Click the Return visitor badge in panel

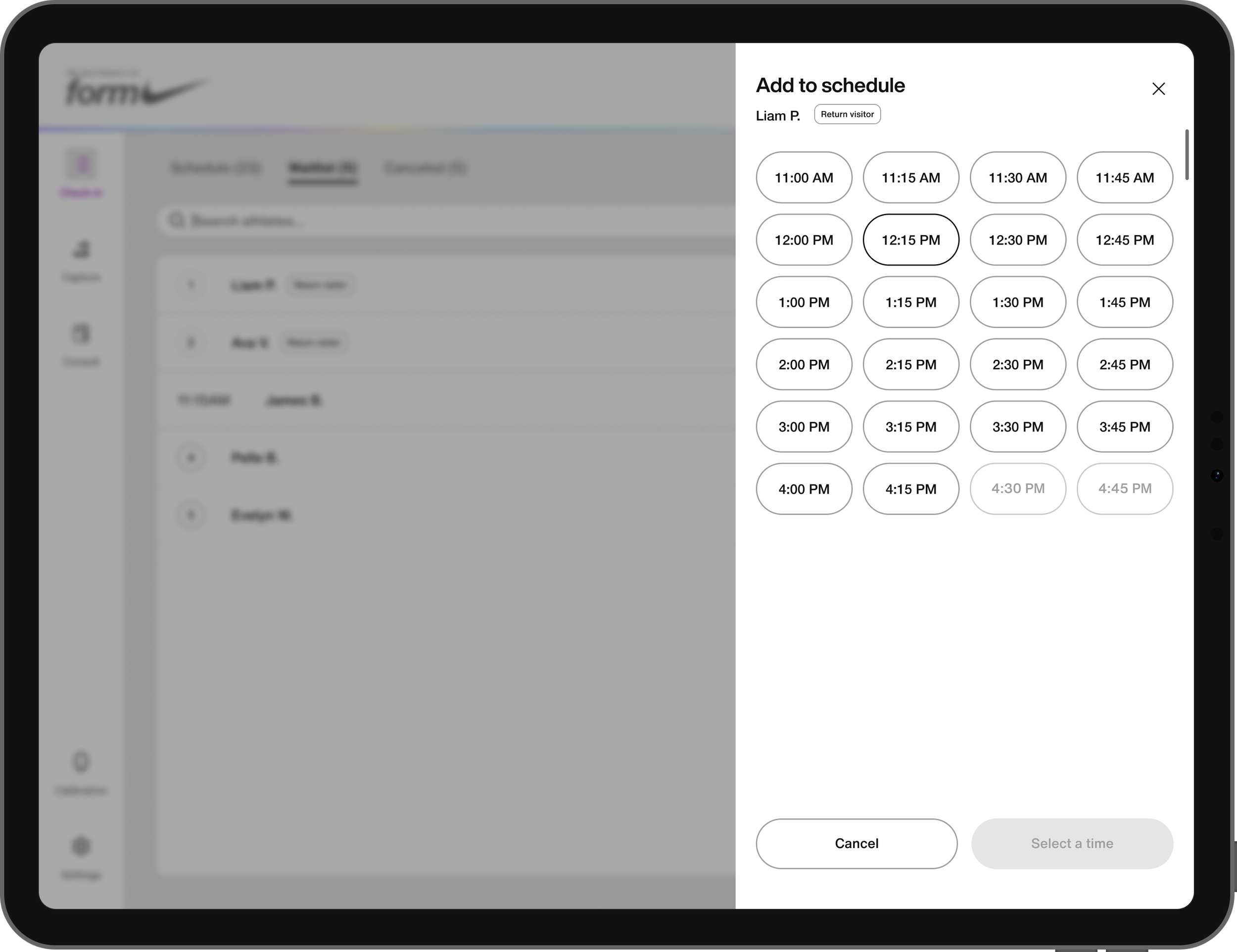coord(847,114)
